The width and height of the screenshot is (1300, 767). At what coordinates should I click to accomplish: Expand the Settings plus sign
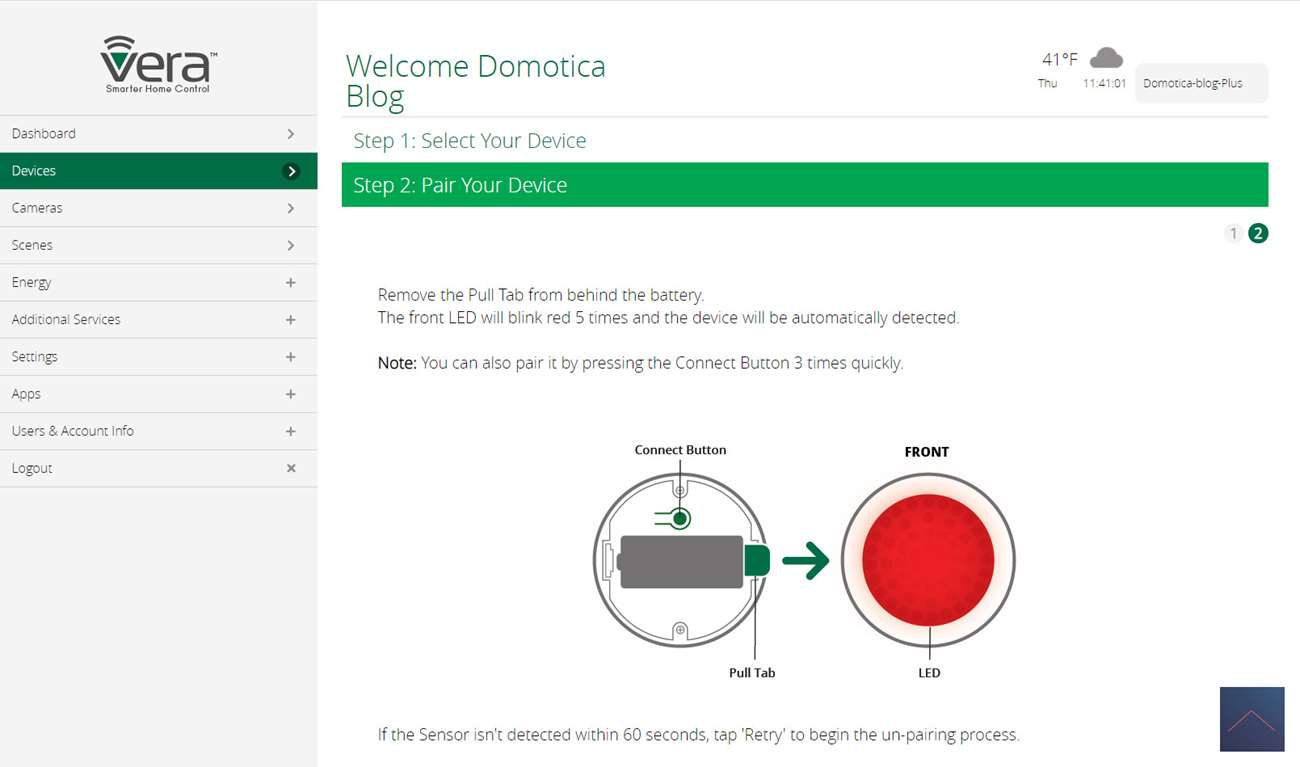tap(291, 357)
